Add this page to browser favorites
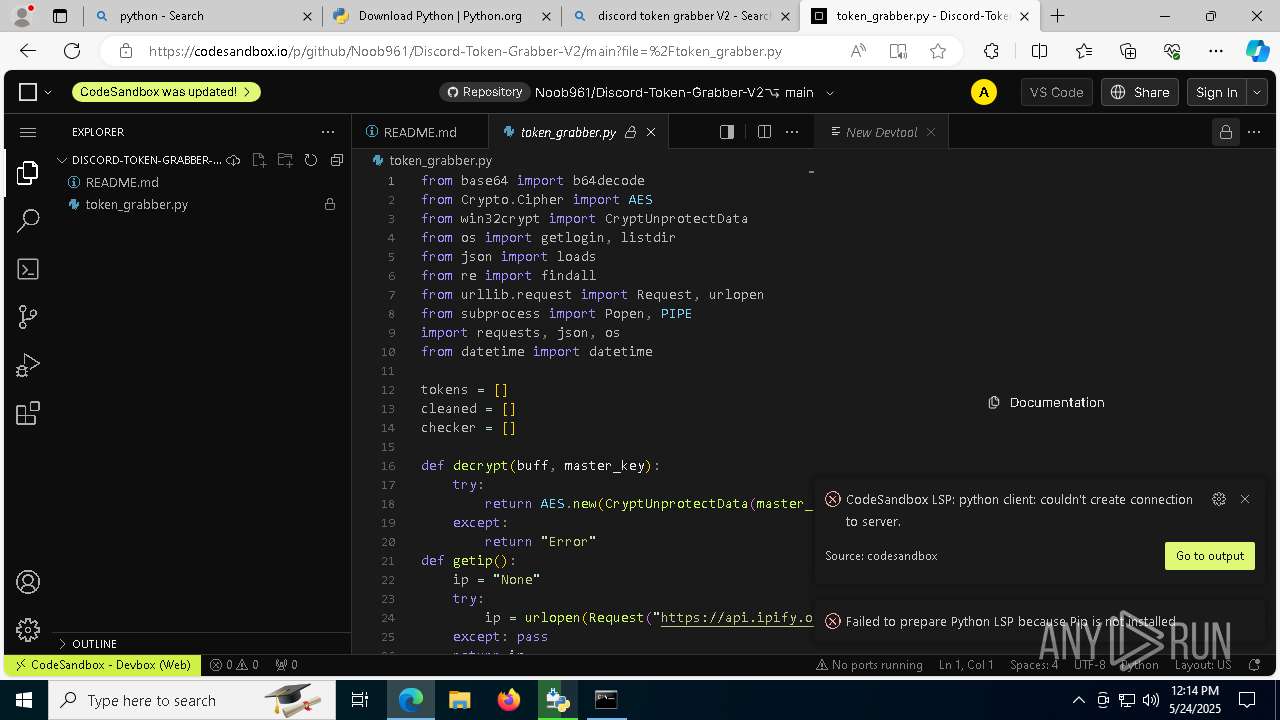Image resolution: width=1280 pixels, height=720 pixels. click(x=938, y=51)
